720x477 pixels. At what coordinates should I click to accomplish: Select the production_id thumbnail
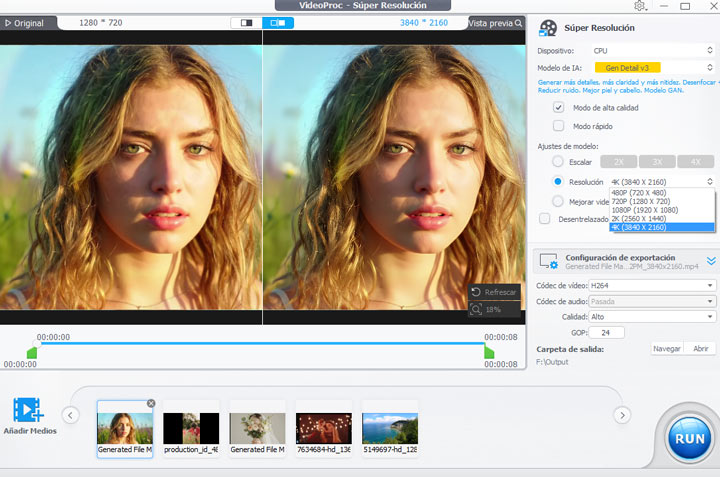(191, 428)
